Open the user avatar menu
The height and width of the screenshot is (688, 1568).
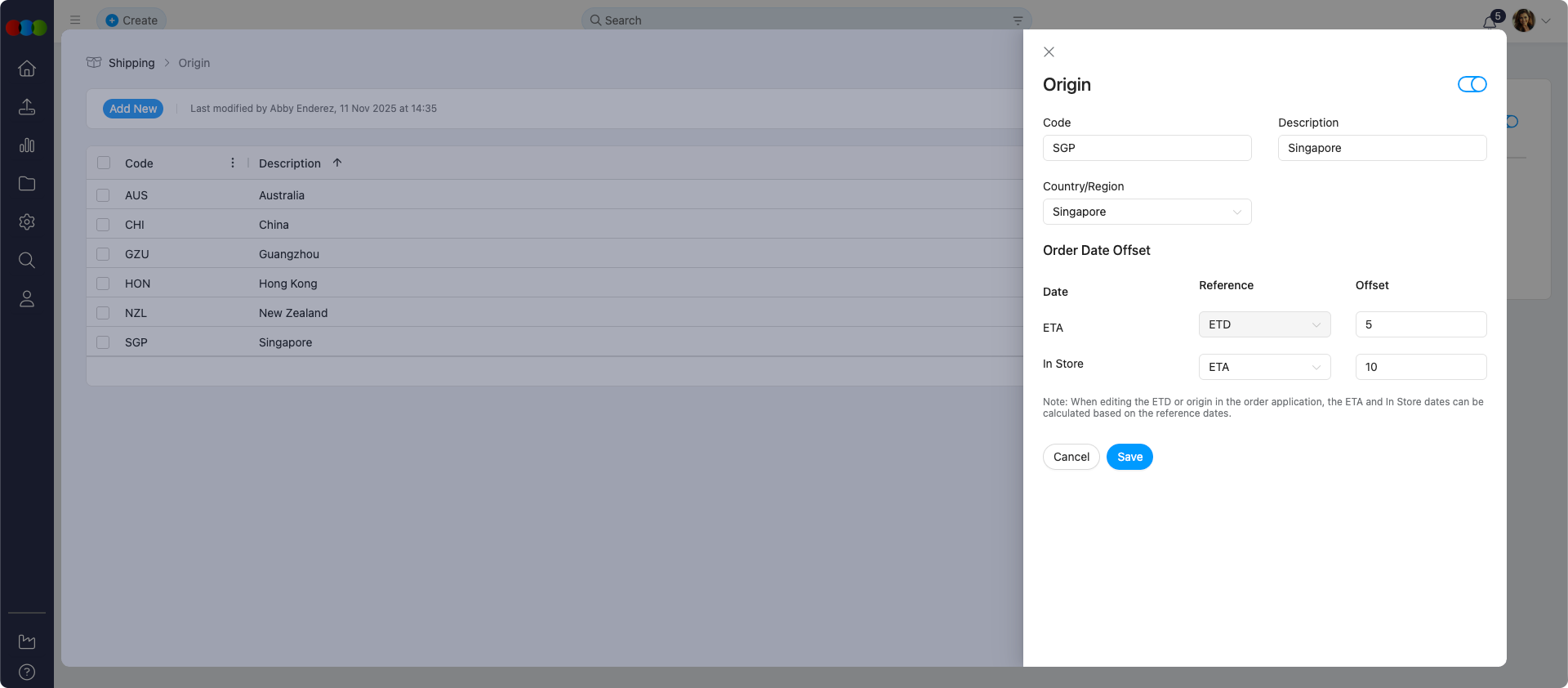point(1524,20)
